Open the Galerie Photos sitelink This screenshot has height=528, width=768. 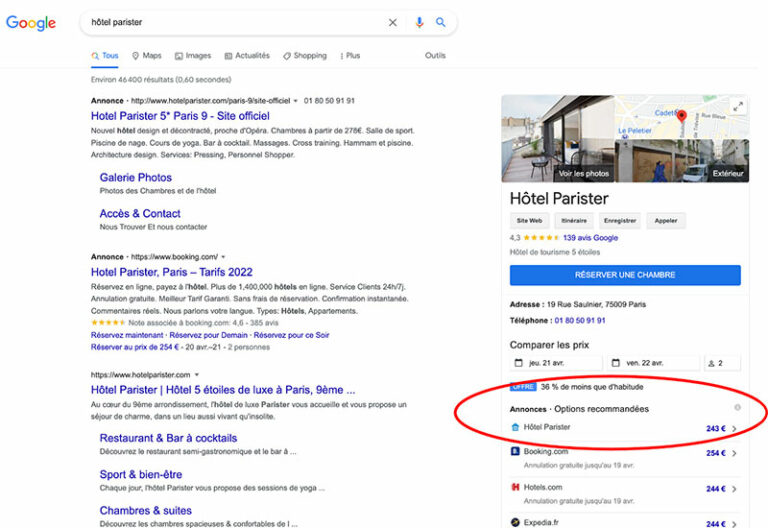point(136,178)
